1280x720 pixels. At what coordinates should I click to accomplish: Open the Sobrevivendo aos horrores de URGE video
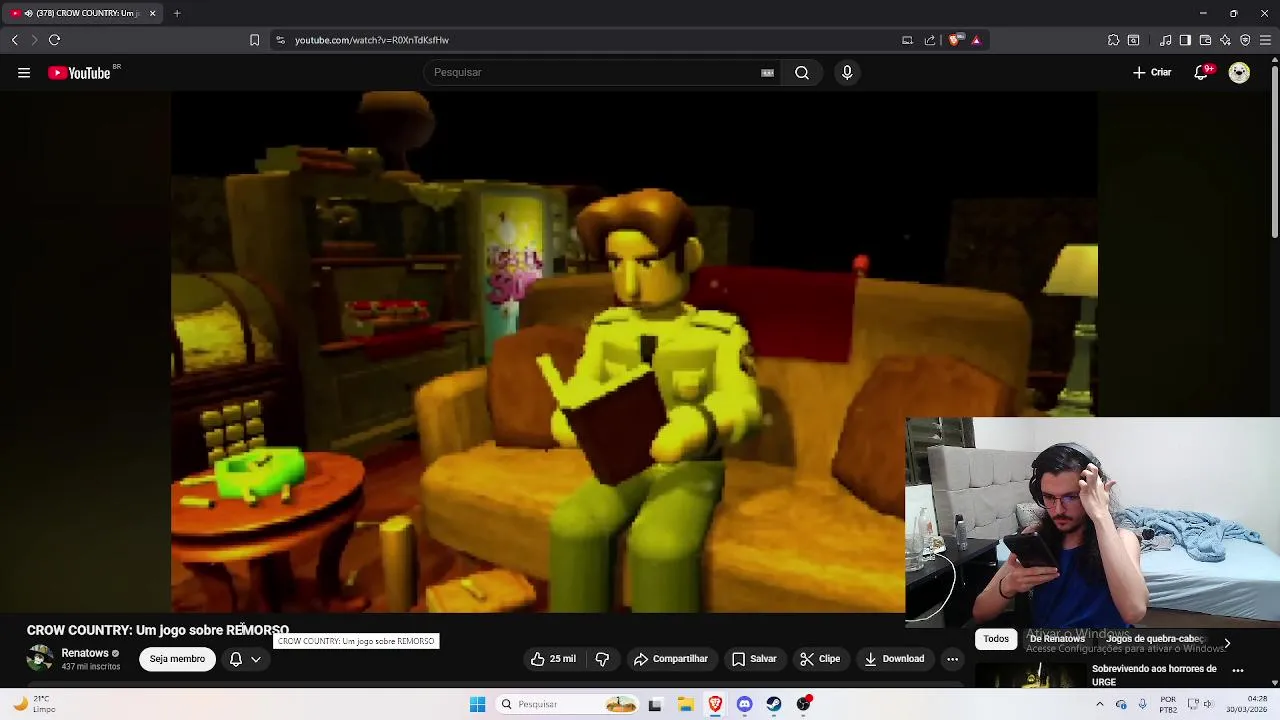(x=1154, y=675)
